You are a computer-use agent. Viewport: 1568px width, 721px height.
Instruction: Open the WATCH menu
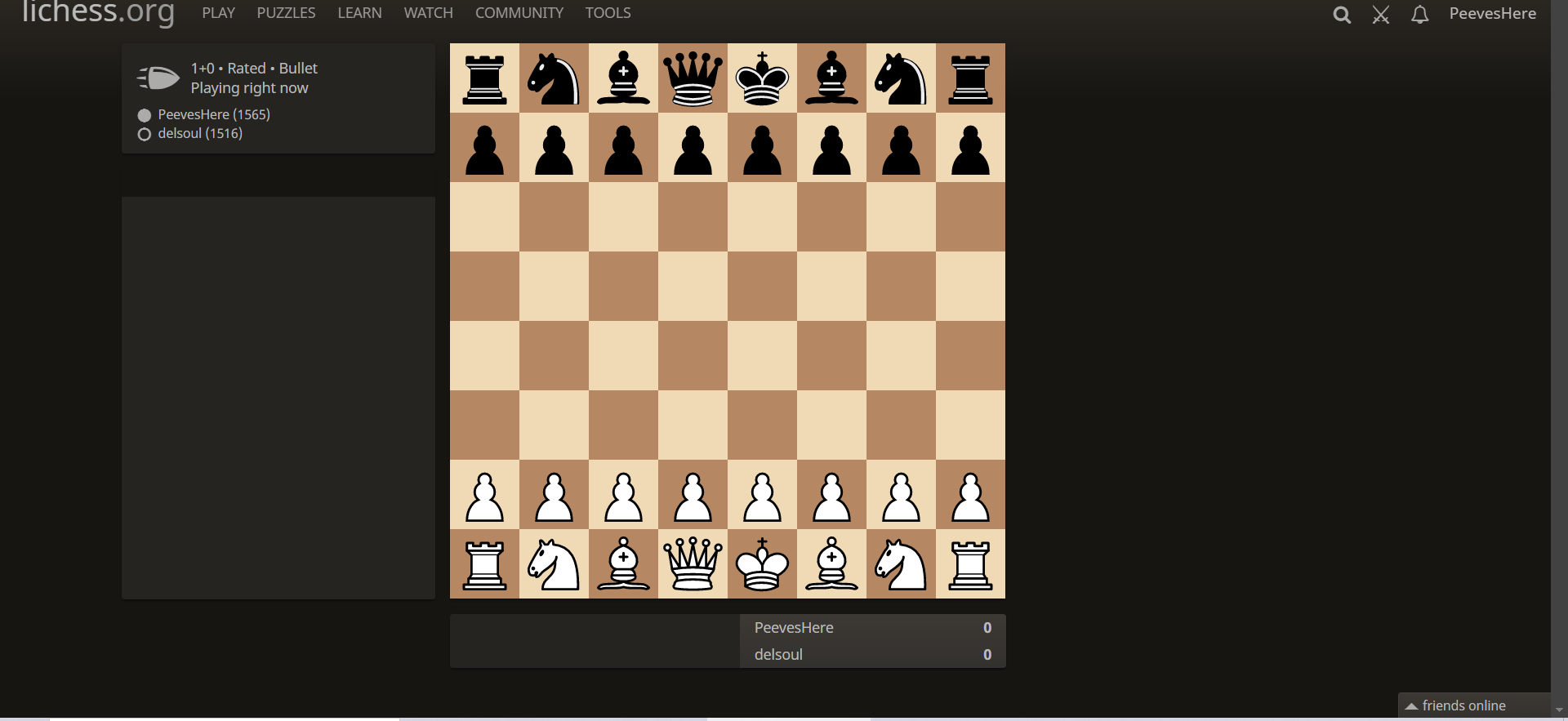[x=428, y=13]
